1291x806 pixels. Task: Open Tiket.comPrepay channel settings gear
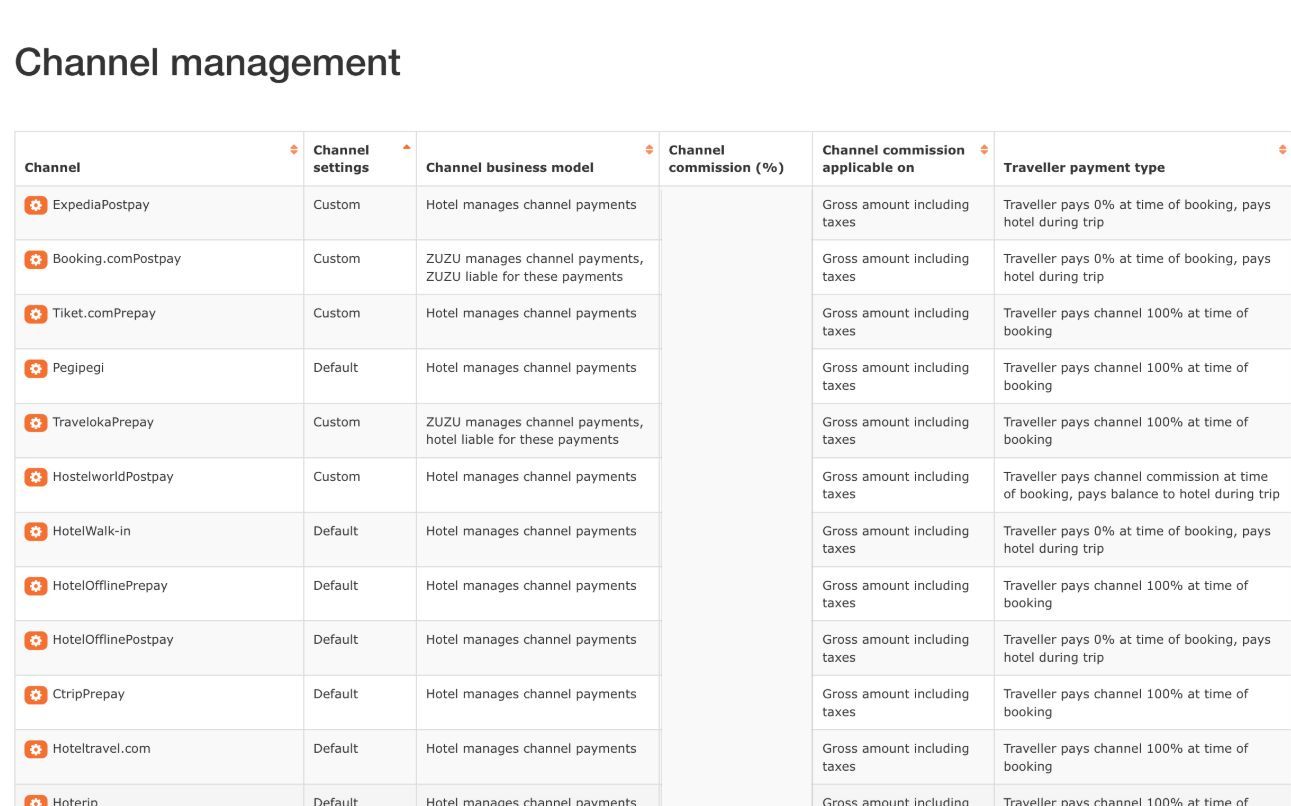coord(36,314)
